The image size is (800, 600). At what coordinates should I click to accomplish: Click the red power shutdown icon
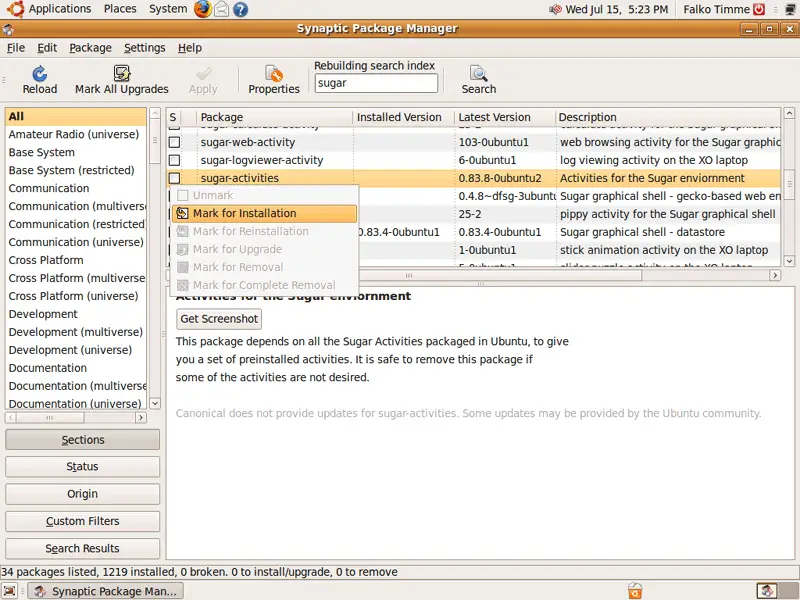pyautogui.click(x=759, y=9)
